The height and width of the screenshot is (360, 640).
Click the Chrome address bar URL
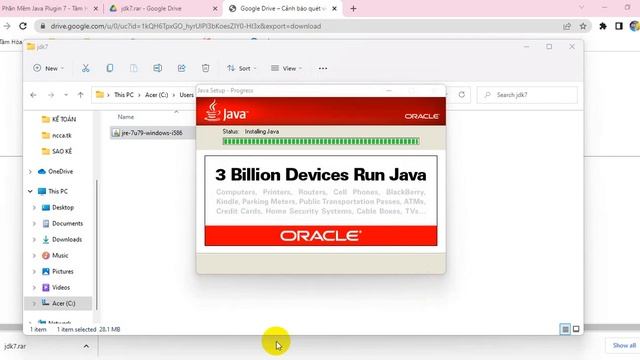pyautogui.click(x=186, y=26)
